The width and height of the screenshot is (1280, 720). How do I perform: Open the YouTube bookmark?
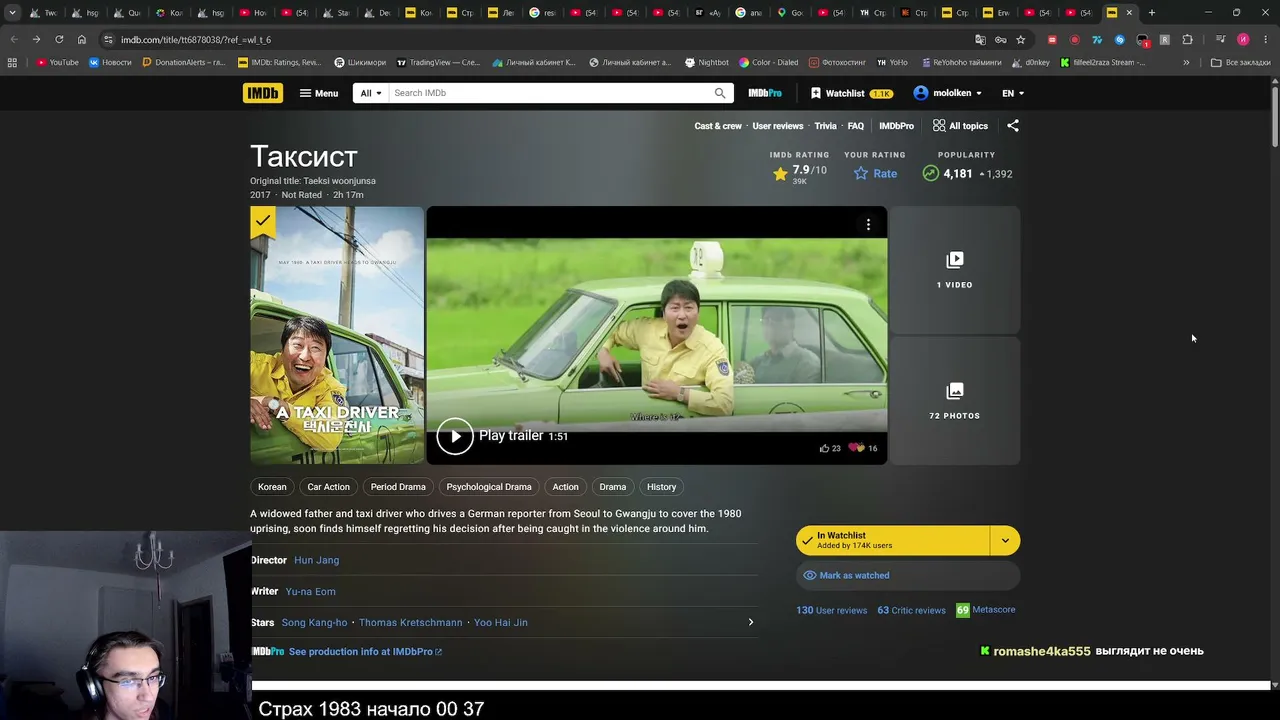point(57,62)
